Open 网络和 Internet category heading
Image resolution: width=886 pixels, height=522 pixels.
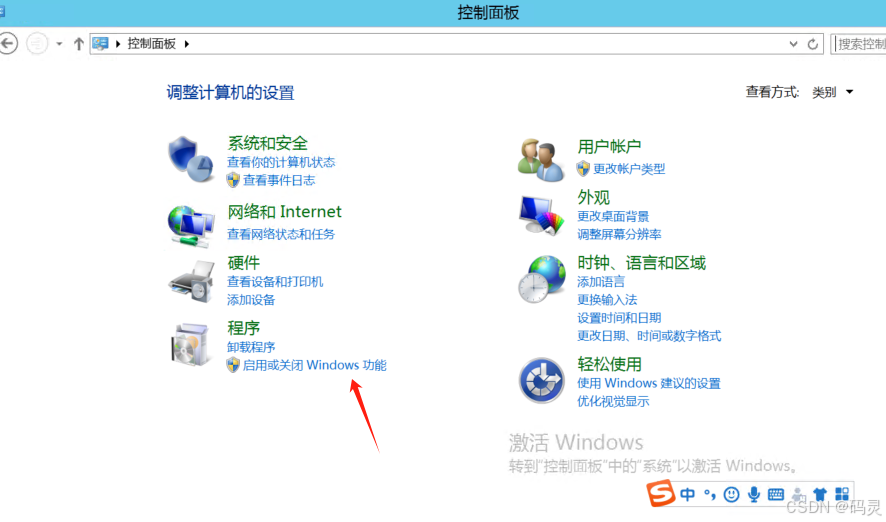284,212
